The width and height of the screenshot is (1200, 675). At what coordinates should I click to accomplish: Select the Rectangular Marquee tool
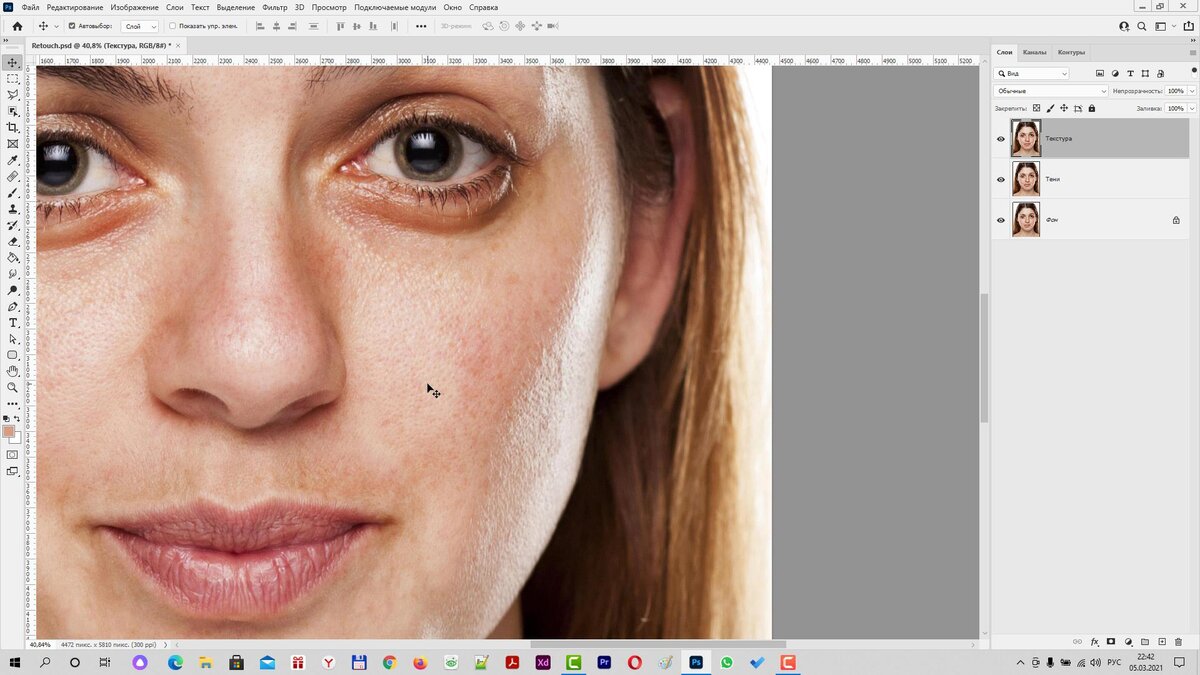(13, 78)
